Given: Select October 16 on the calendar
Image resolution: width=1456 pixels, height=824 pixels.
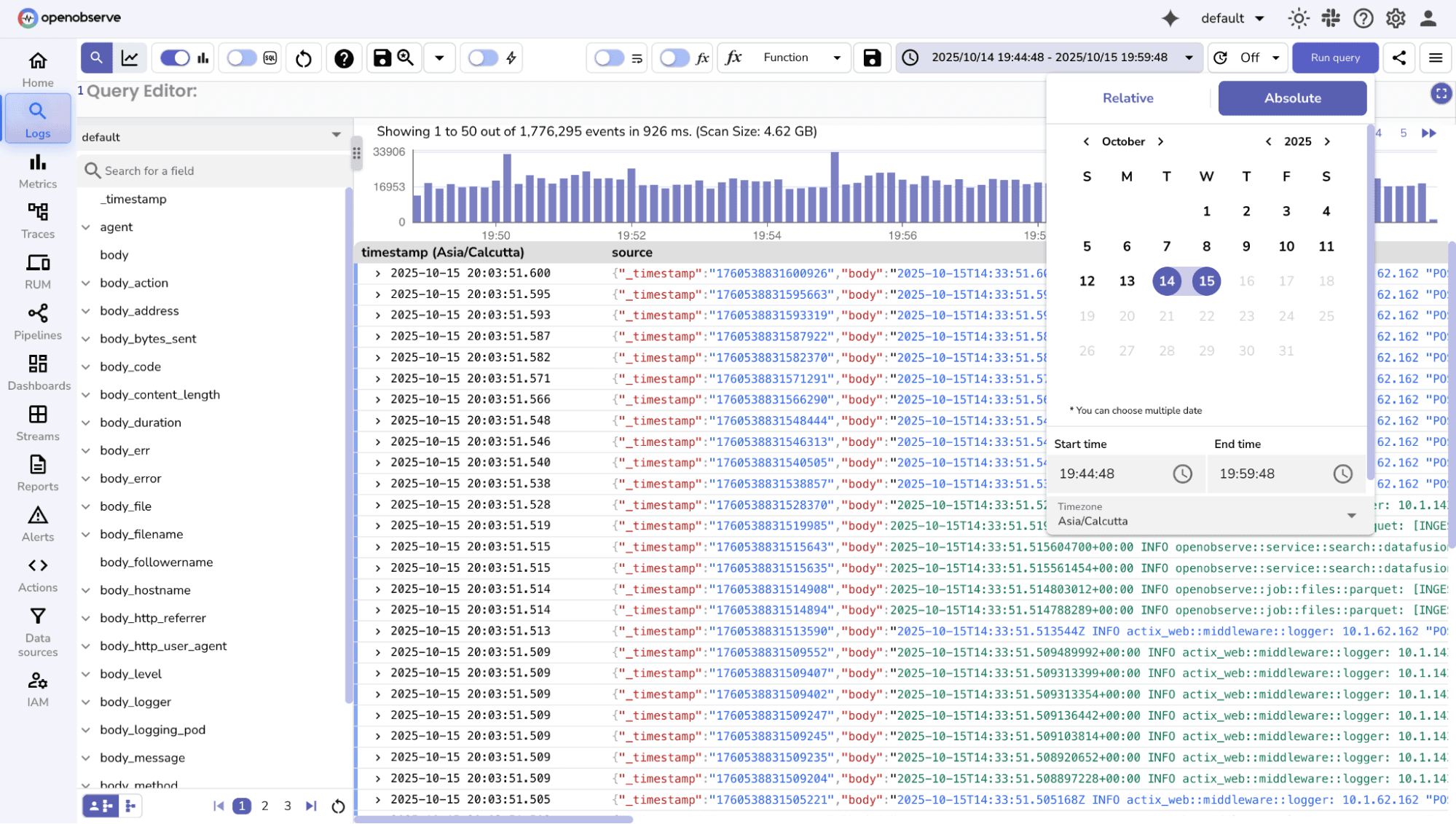Looking at the screenshot, I should click(x=1246, y=280).
